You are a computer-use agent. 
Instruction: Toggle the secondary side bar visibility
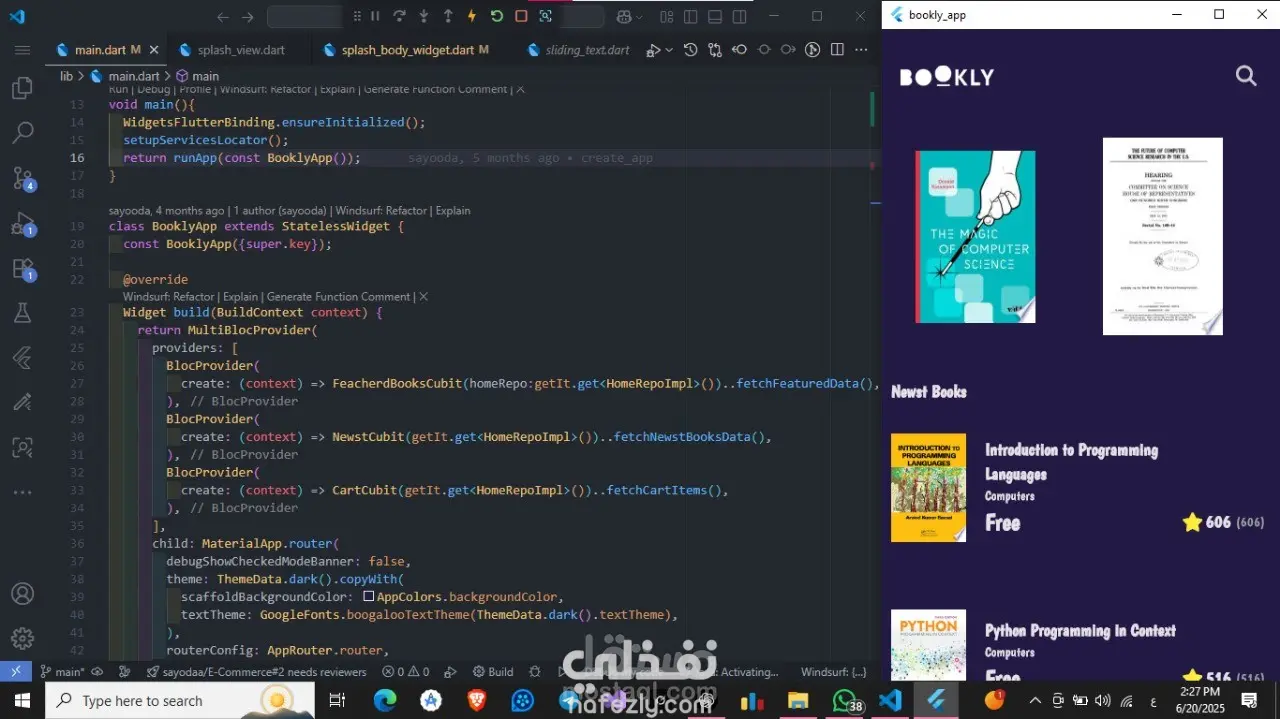[x=739, y=17]
